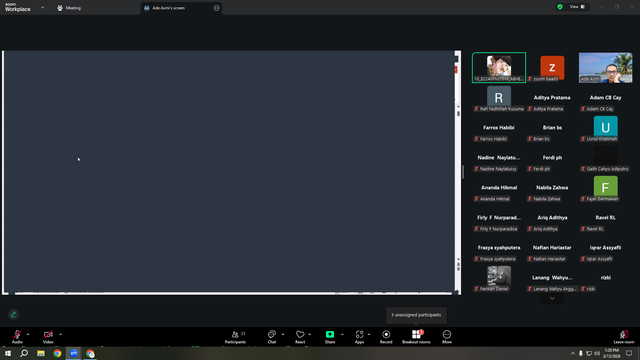Open File Explorer from the taskbar
This screenshot has height=360, width=640.
(x=41, y=353)
